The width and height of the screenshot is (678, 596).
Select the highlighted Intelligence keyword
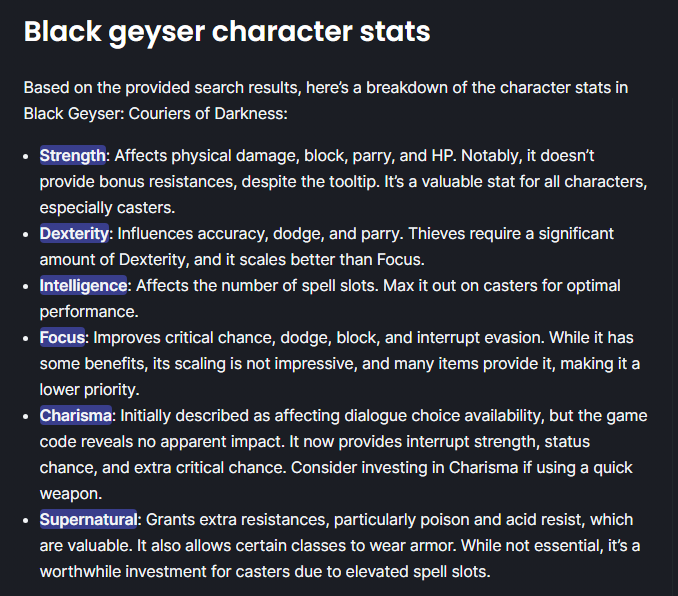[x=83, y=285]
